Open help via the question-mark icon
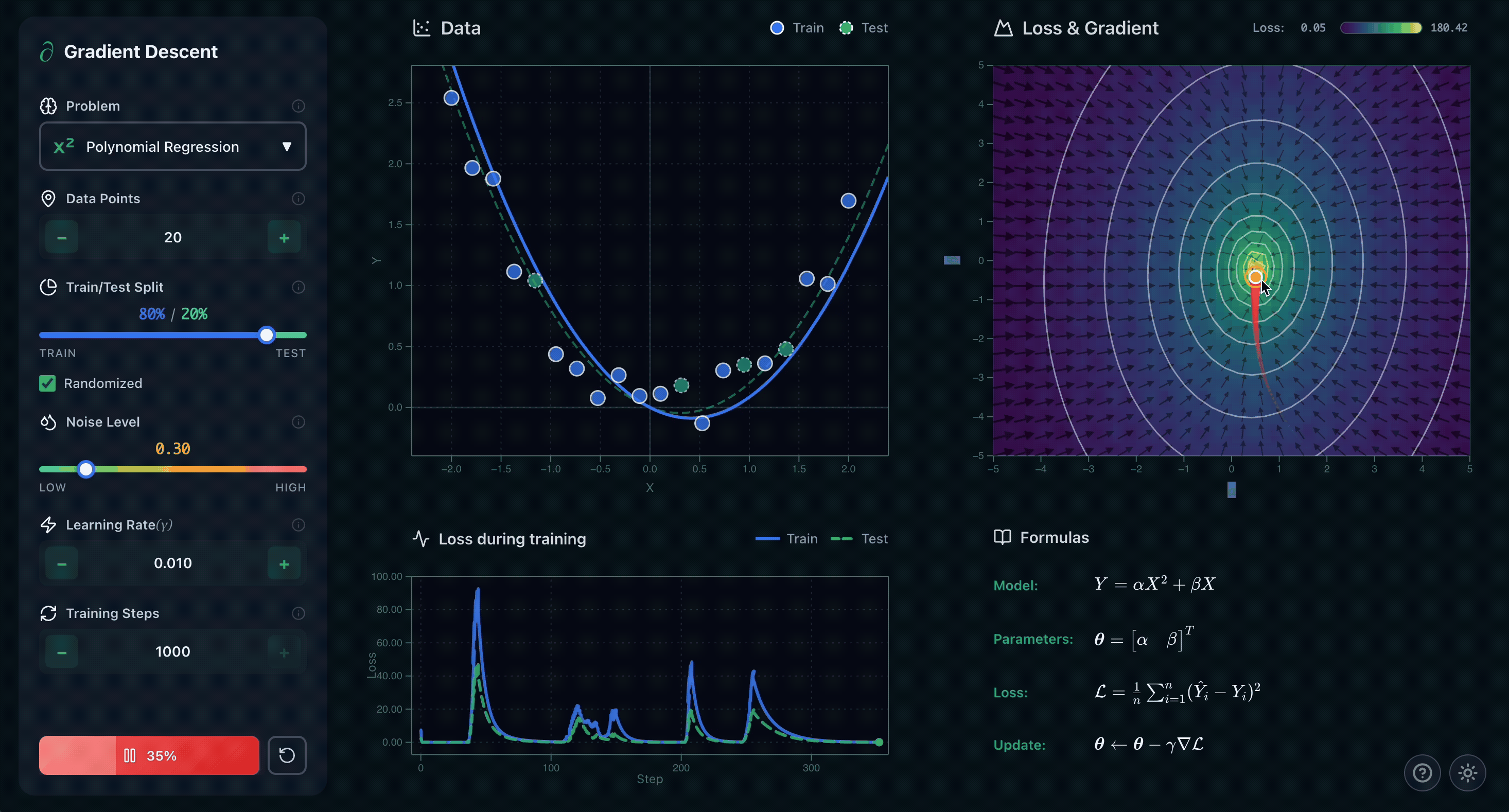This screenshot has width=1509, height=812. [x=1423, y=773]
